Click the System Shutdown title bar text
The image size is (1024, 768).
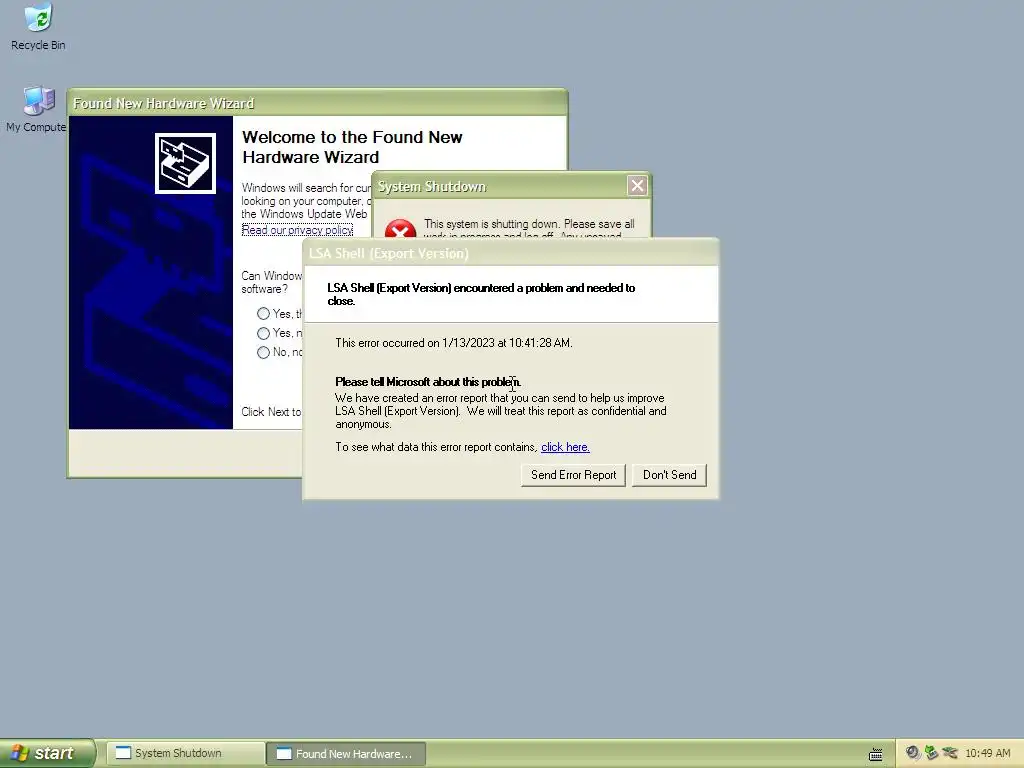pyautogui.click(x=432, y=187)
